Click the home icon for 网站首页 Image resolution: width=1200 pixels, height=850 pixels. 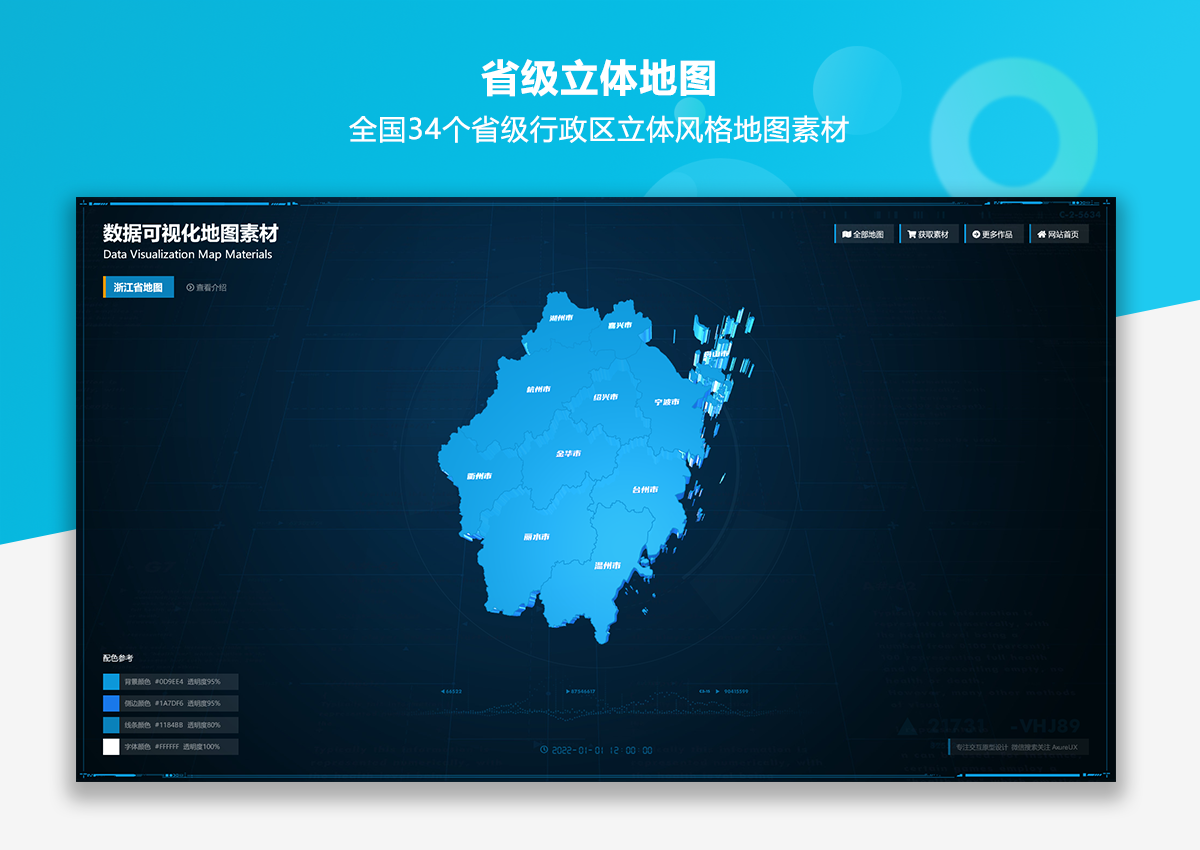coord(1041,235)
